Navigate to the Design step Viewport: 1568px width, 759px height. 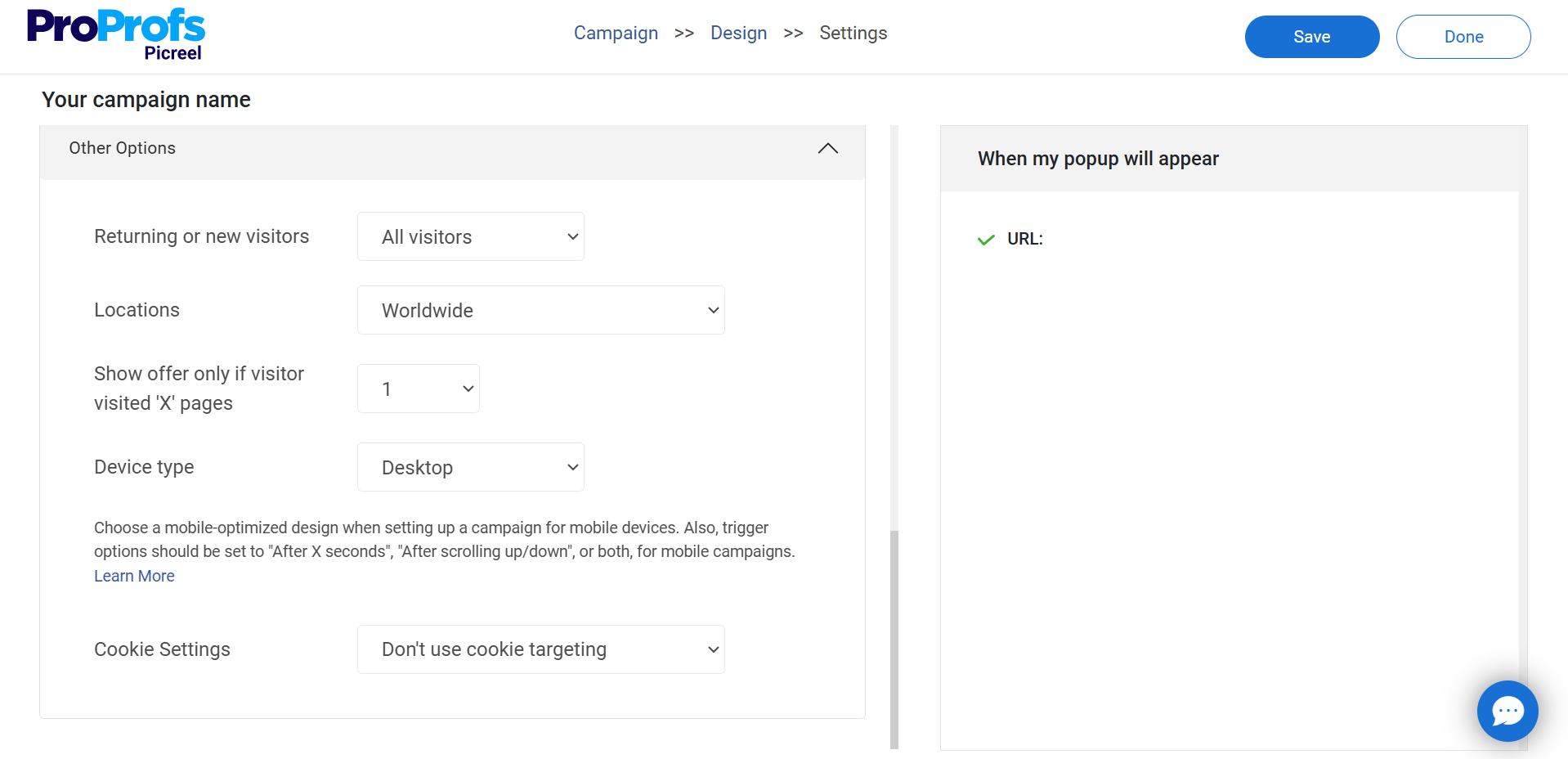click(x=738, y=34)
